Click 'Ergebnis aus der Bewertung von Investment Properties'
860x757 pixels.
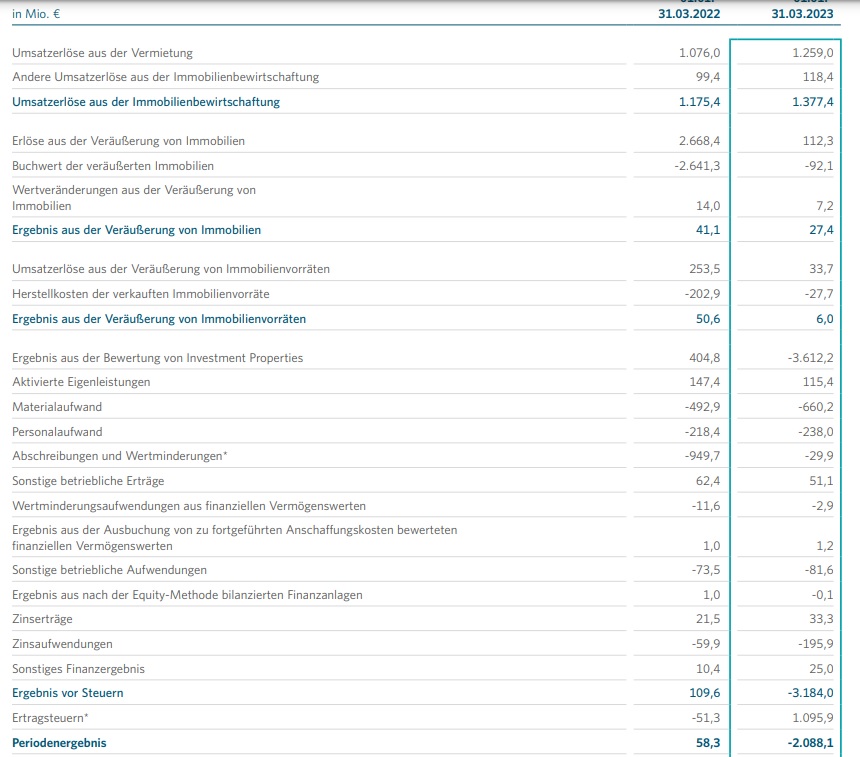[x=157, y=358]
